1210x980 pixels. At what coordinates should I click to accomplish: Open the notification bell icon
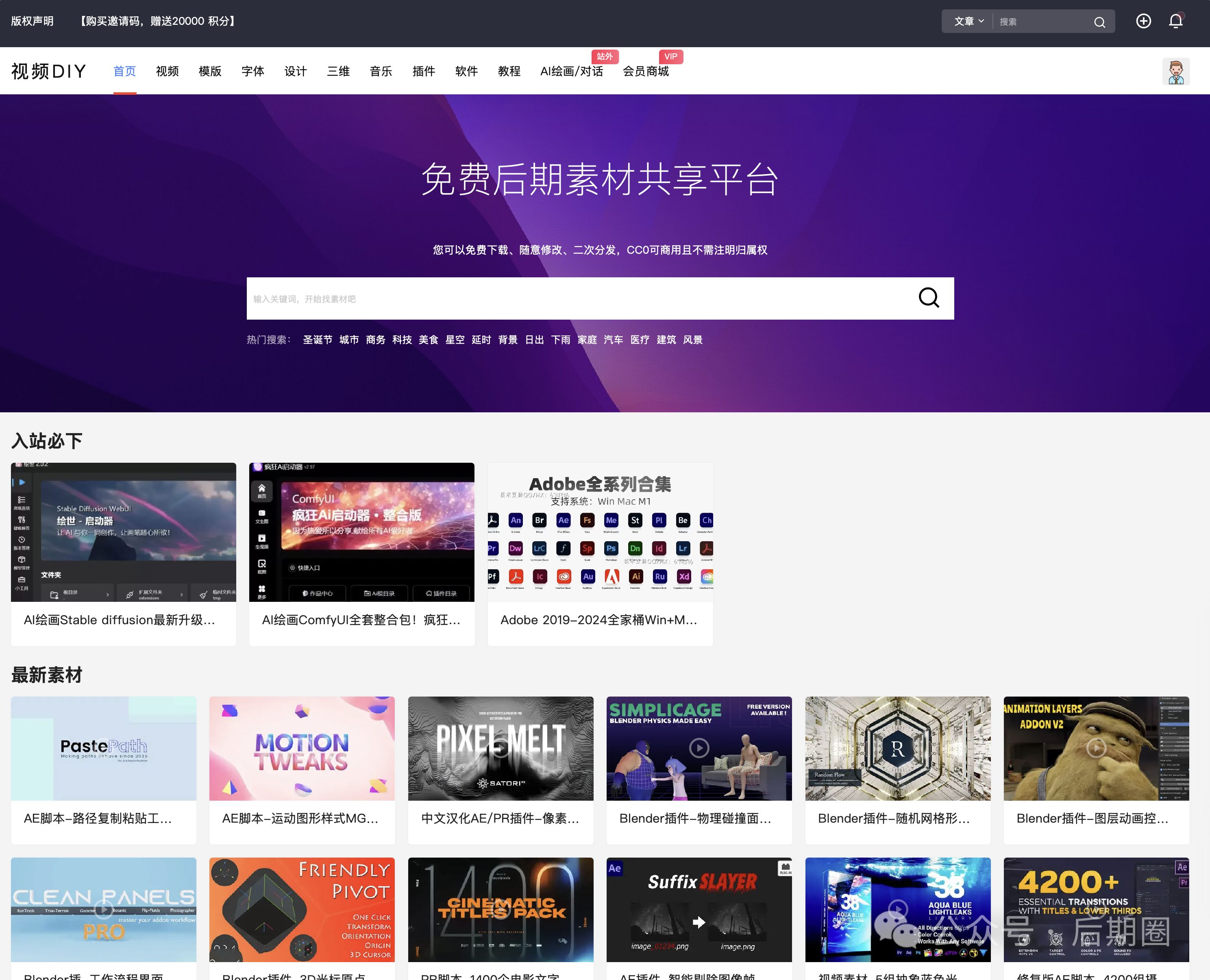click(x=1175, y=21)
